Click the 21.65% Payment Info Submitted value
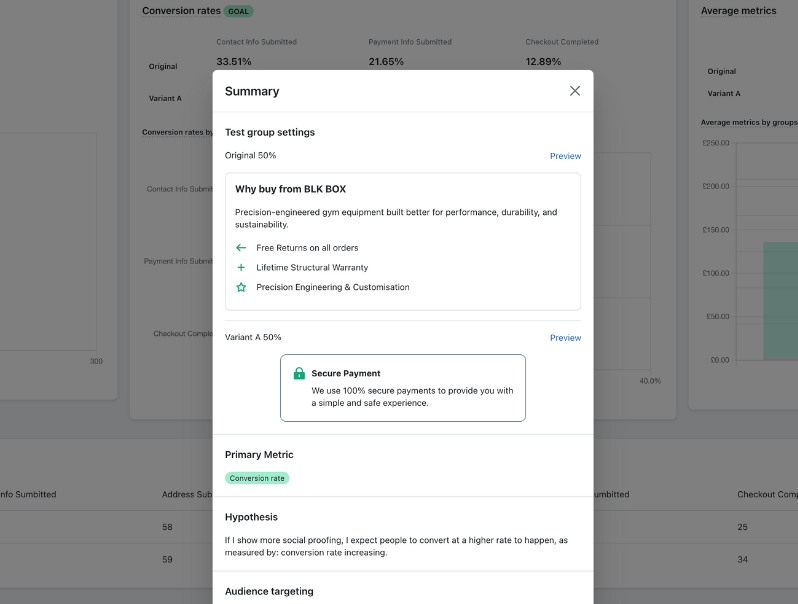Viewport: 798px width, 604px height. 386,62
